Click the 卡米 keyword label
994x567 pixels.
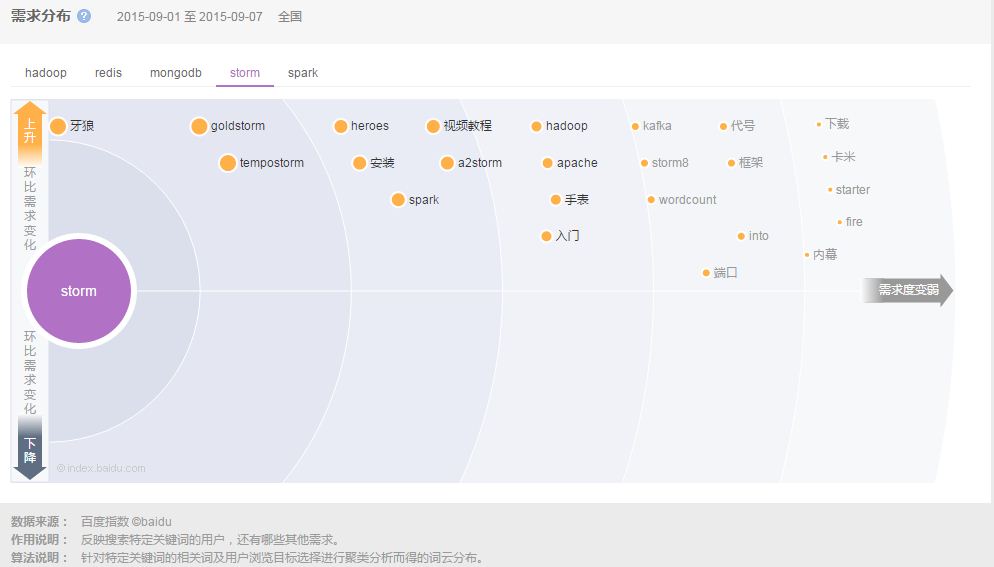pos(843,157)
